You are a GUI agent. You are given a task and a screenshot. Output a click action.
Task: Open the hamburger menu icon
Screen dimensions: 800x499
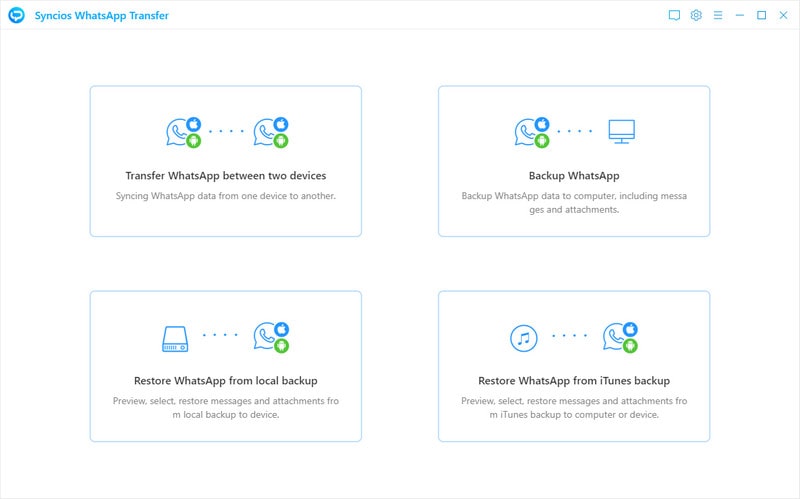point(718,15)
